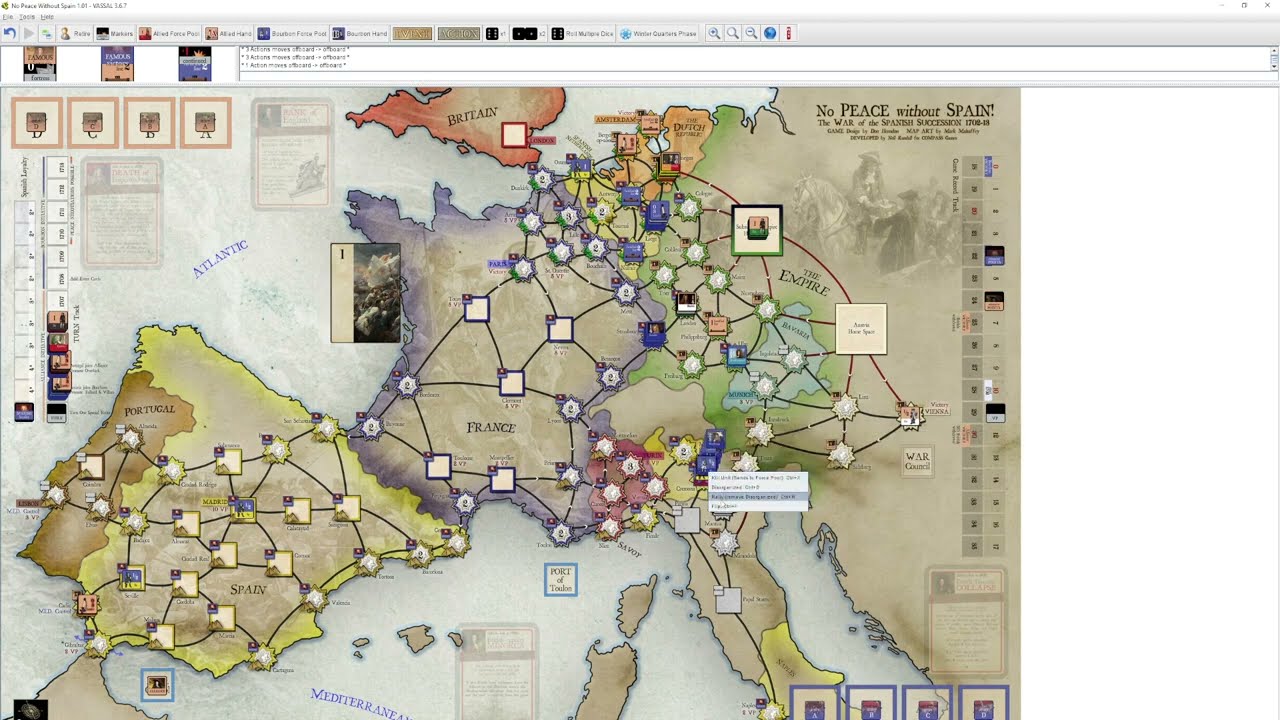
Task: Roll the single die x1
Action: tap(496, 33)
